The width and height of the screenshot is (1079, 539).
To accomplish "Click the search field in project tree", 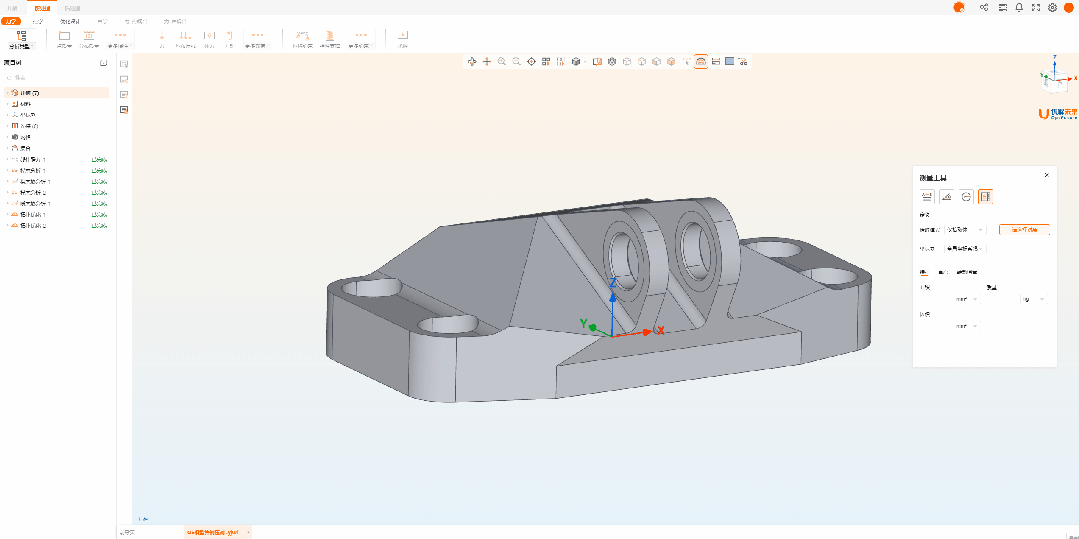I will coord(55,78).
